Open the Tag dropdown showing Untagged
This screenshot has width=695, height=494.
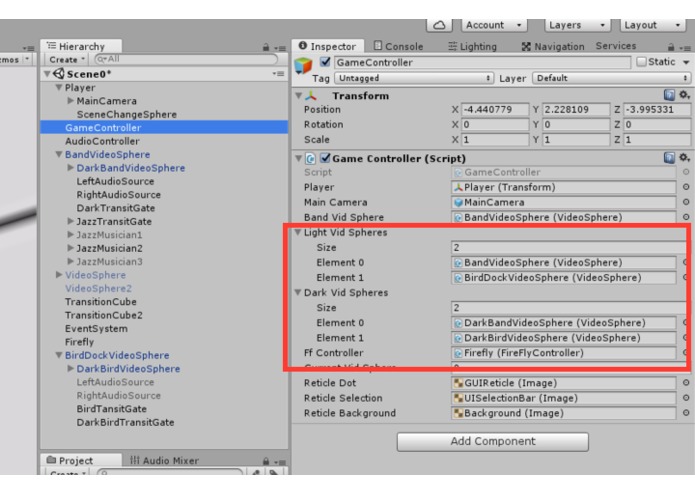(x=414, y=78)
